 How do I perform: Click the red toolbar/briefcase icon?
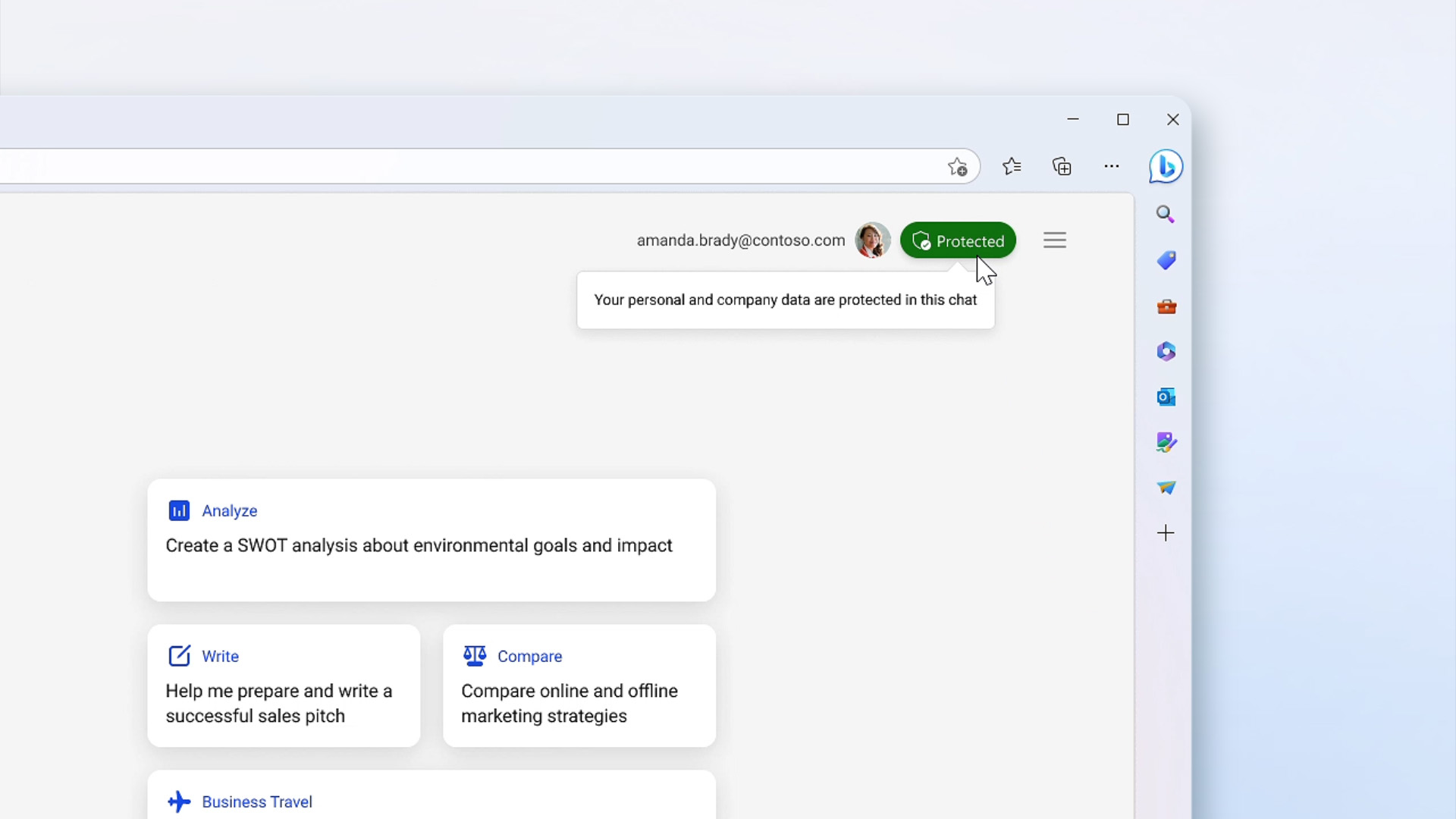point(1166,306)
